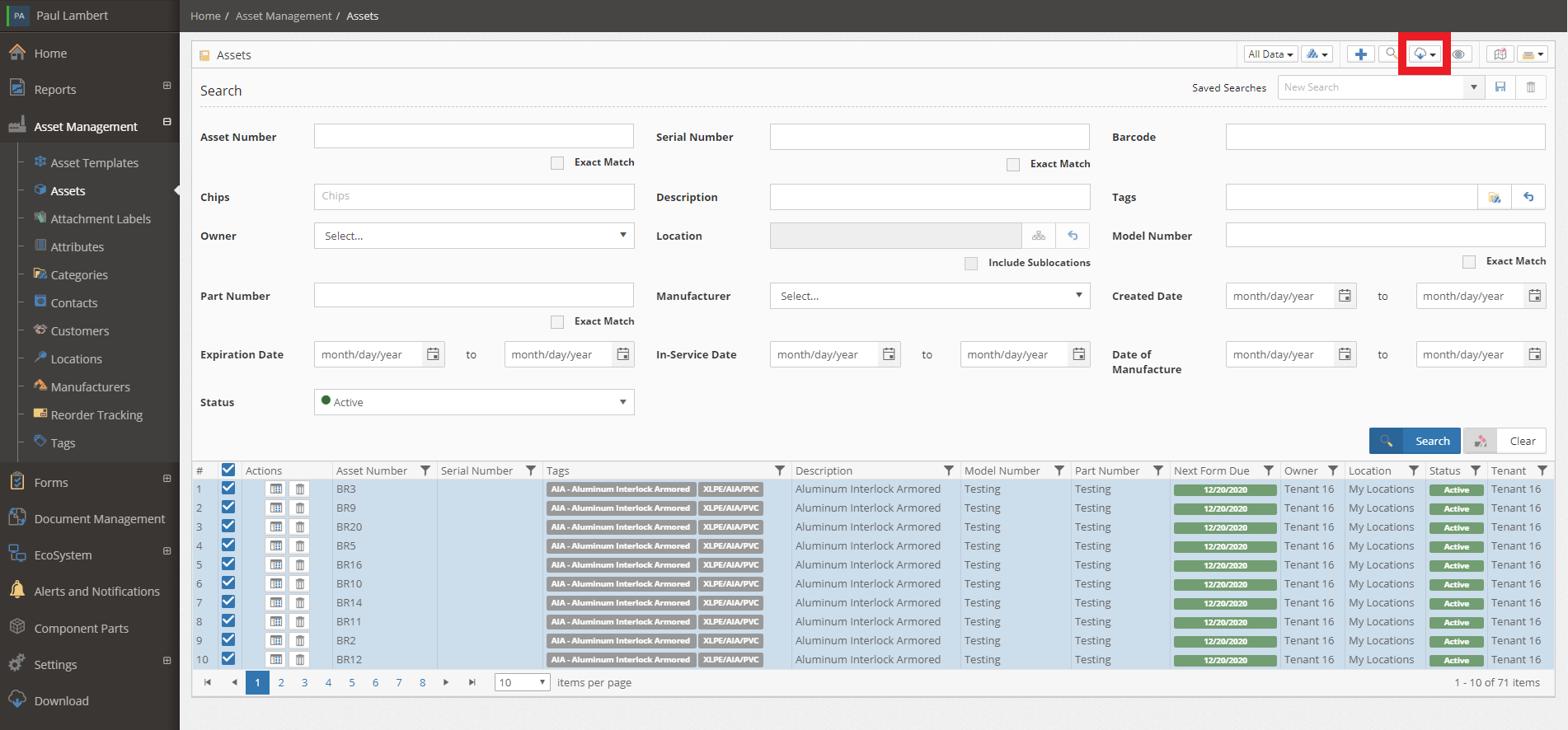Open Created Date start calendar picker
The height and width of the screenshot is (730, 1568).
click(1345, 296)
